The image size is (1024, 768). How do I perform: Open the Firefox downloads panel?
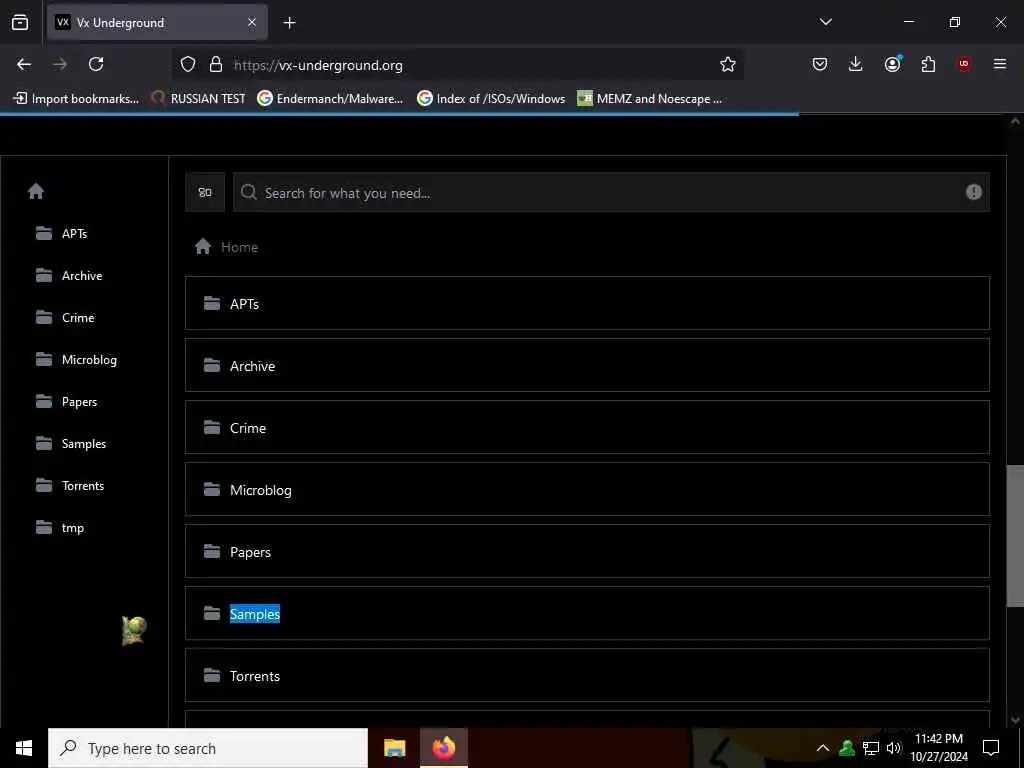pos(856,64)
